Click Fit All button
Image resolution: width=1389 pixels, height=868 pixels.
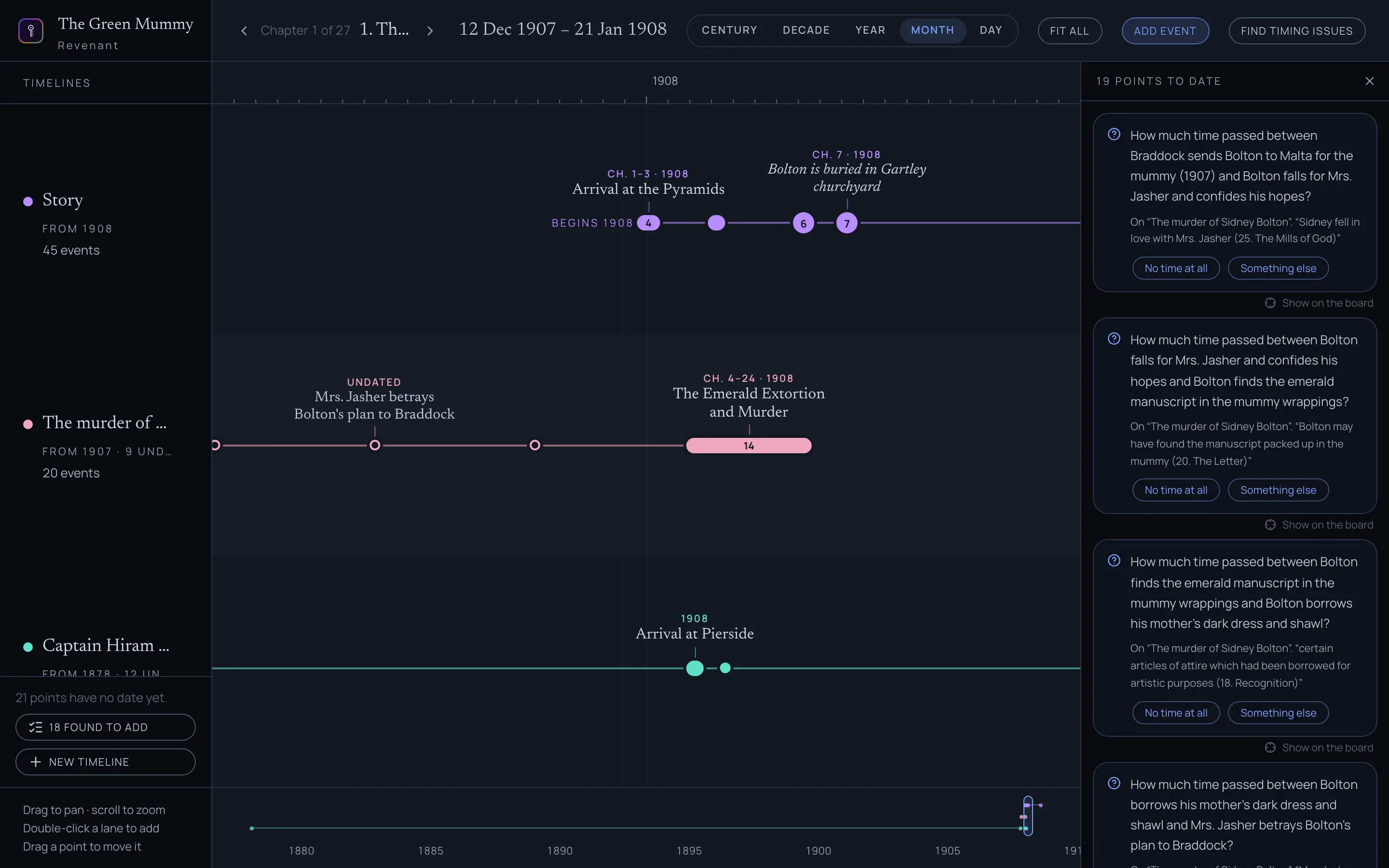pos(1070,31)
